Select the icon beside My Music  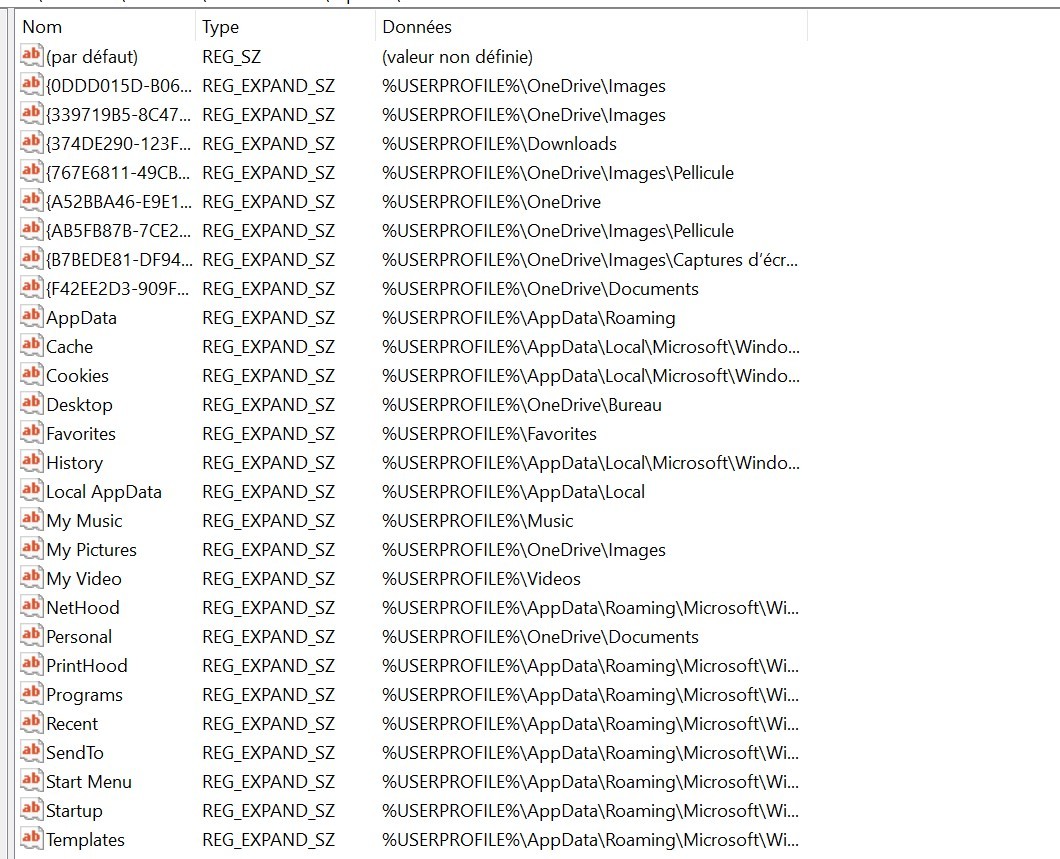pyautogui.click(x=32, y=520)
